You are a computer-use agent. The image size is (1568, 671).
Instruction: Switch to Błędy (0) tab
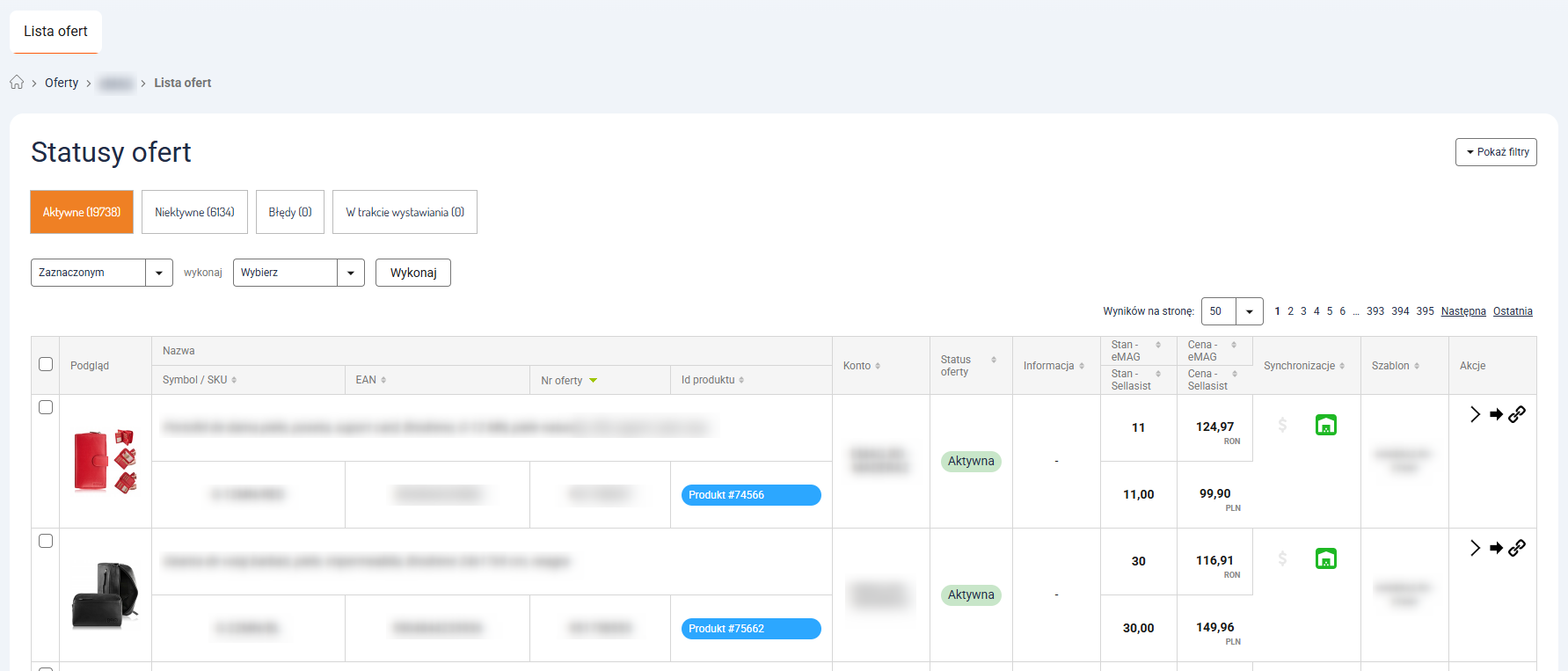click(290, 212)
